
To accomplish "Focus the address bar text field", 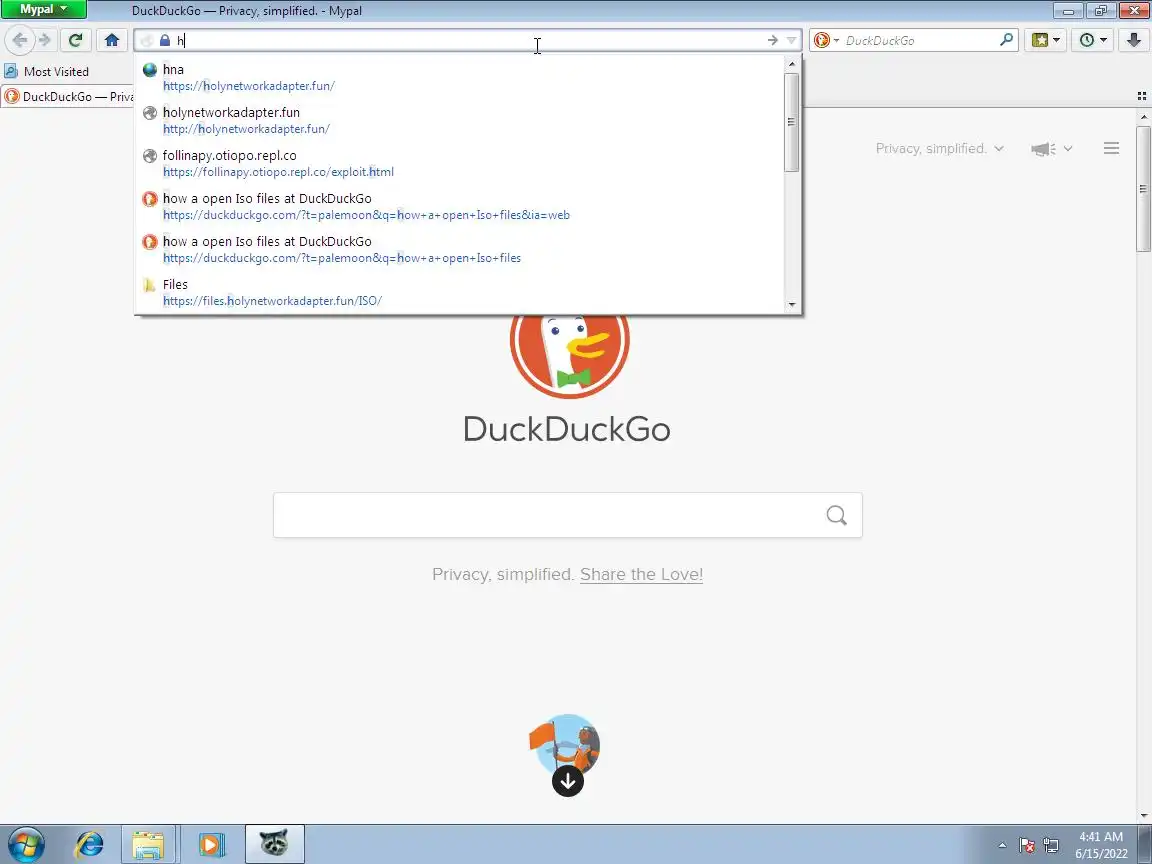I will tap(467, 40).
